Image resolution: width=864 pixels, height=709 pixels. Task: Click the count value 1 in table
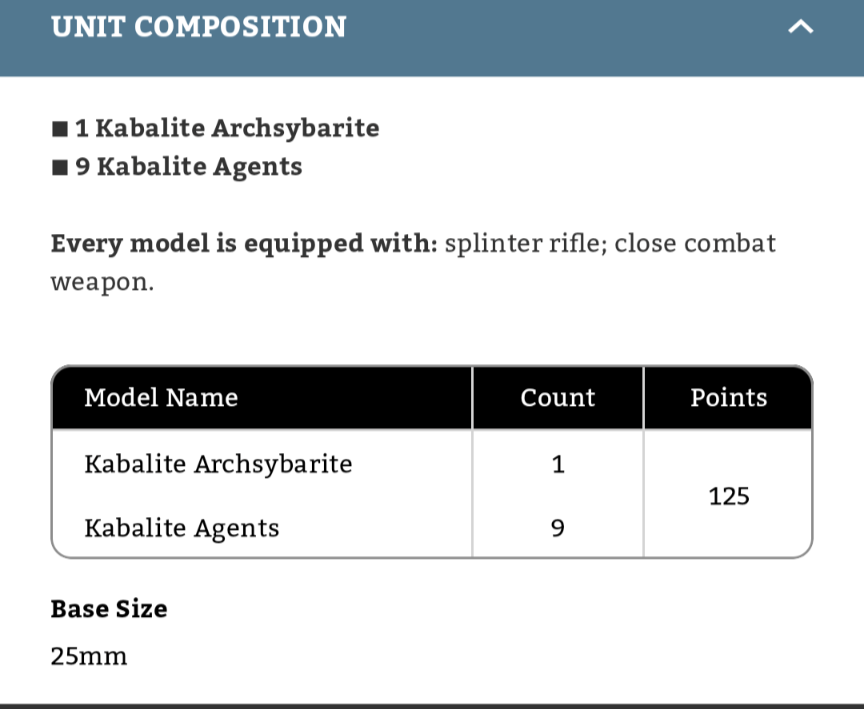(x=557, y=464)
